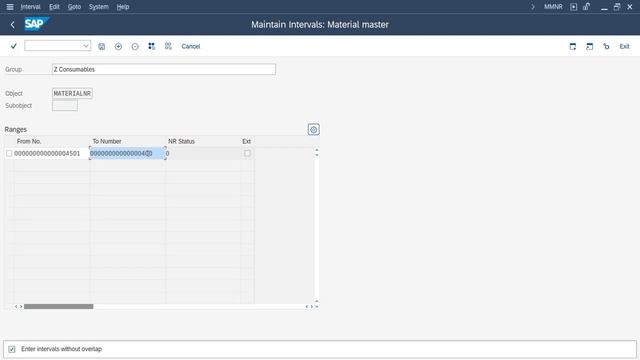Image resolution: width=640 pixels, height=360 pixels.
Task: Click the SAP logo
Action: [x=36, y=24]
